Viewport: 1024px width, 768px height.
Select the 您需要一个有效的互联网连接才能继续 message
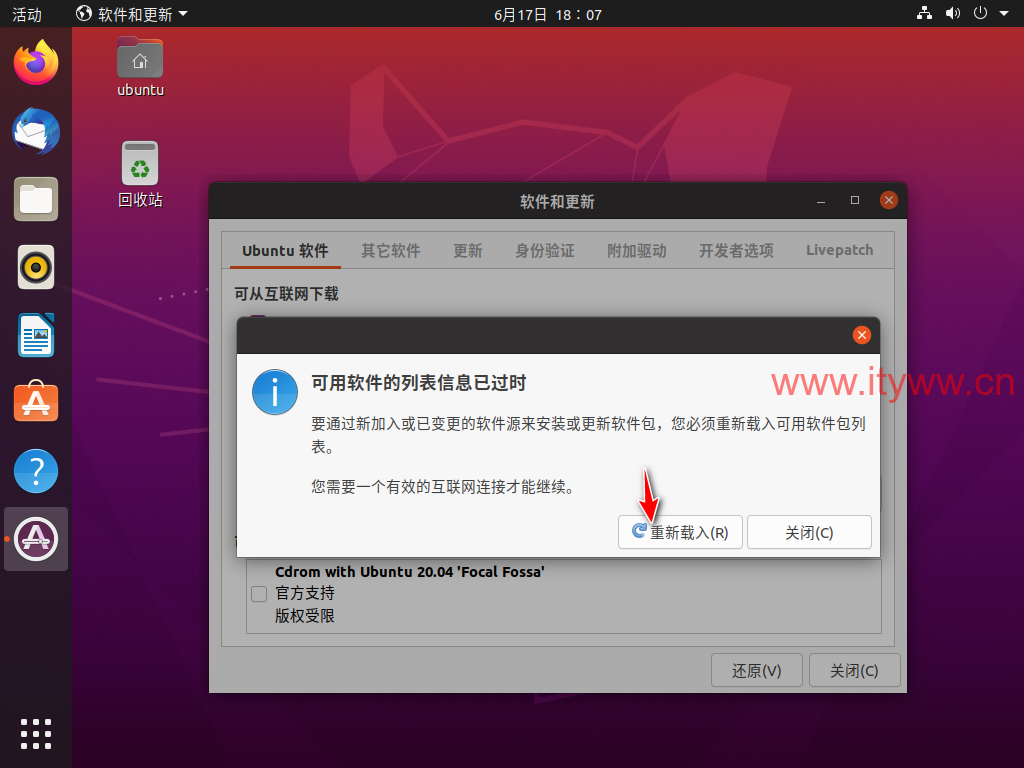(x=443, y=487)
